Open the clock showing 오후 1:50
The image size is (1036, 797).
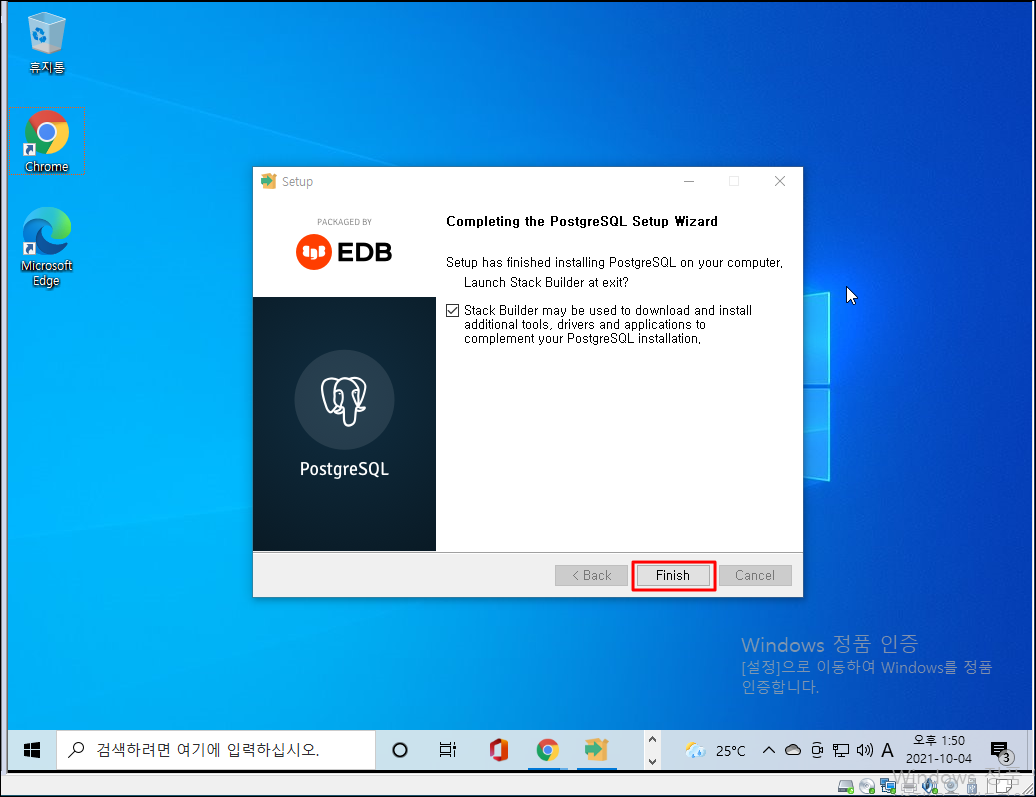(939, 749)
